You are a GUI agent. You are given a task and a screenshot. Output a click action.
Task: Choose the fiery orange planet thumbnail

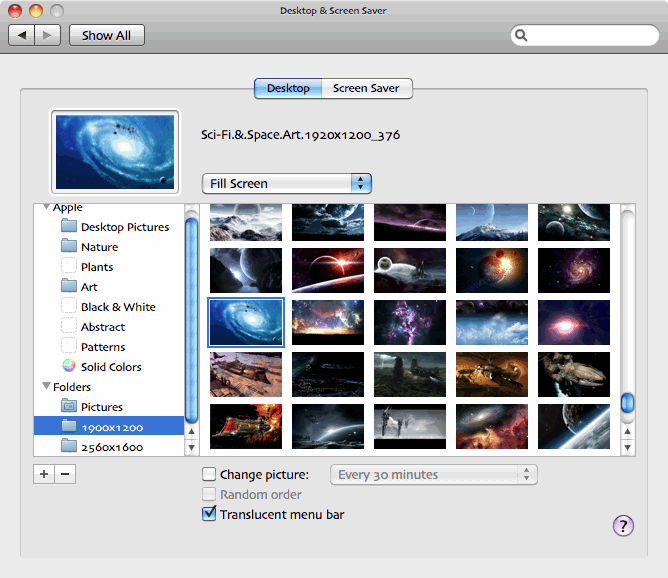coord(492,270)
